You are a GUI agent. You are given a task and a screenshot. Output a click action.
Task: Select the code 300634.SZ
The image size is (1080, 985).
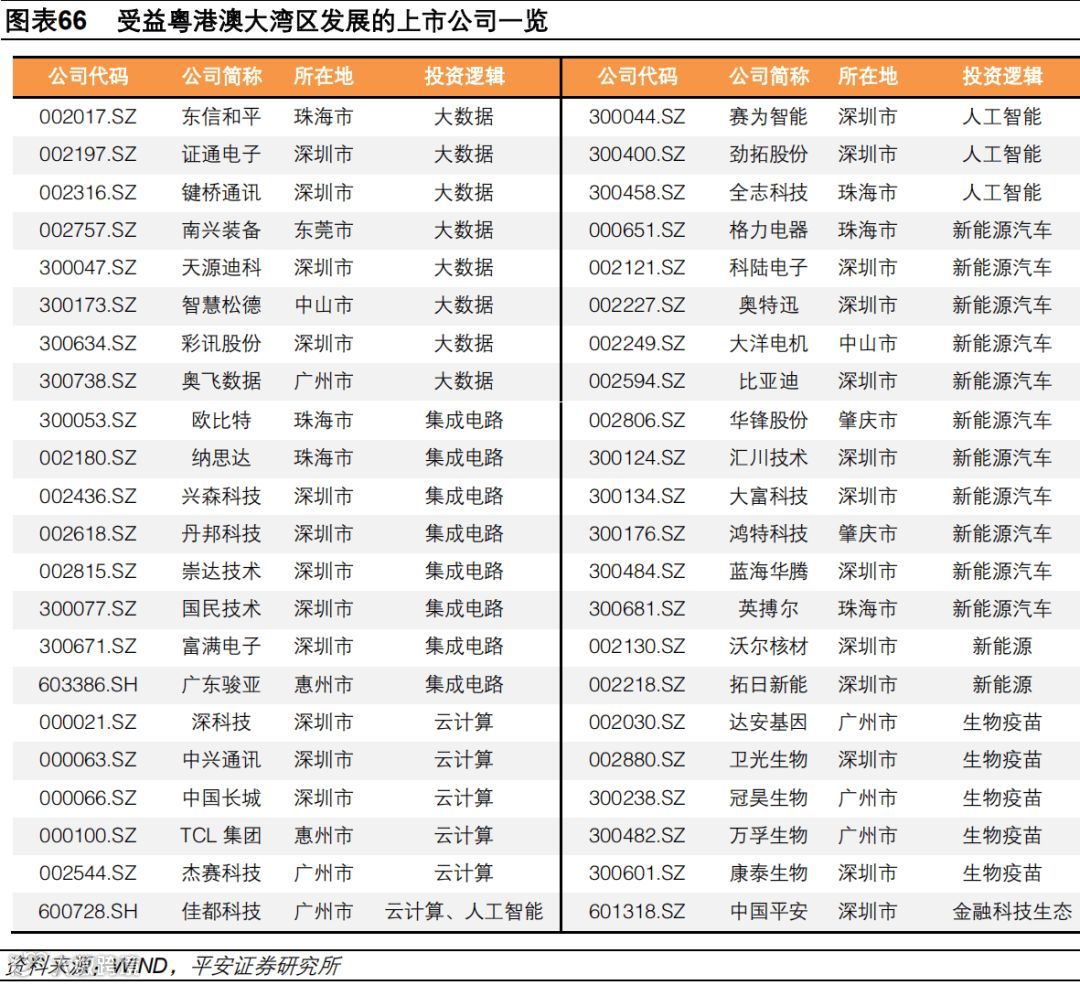[x=87, y=343]
